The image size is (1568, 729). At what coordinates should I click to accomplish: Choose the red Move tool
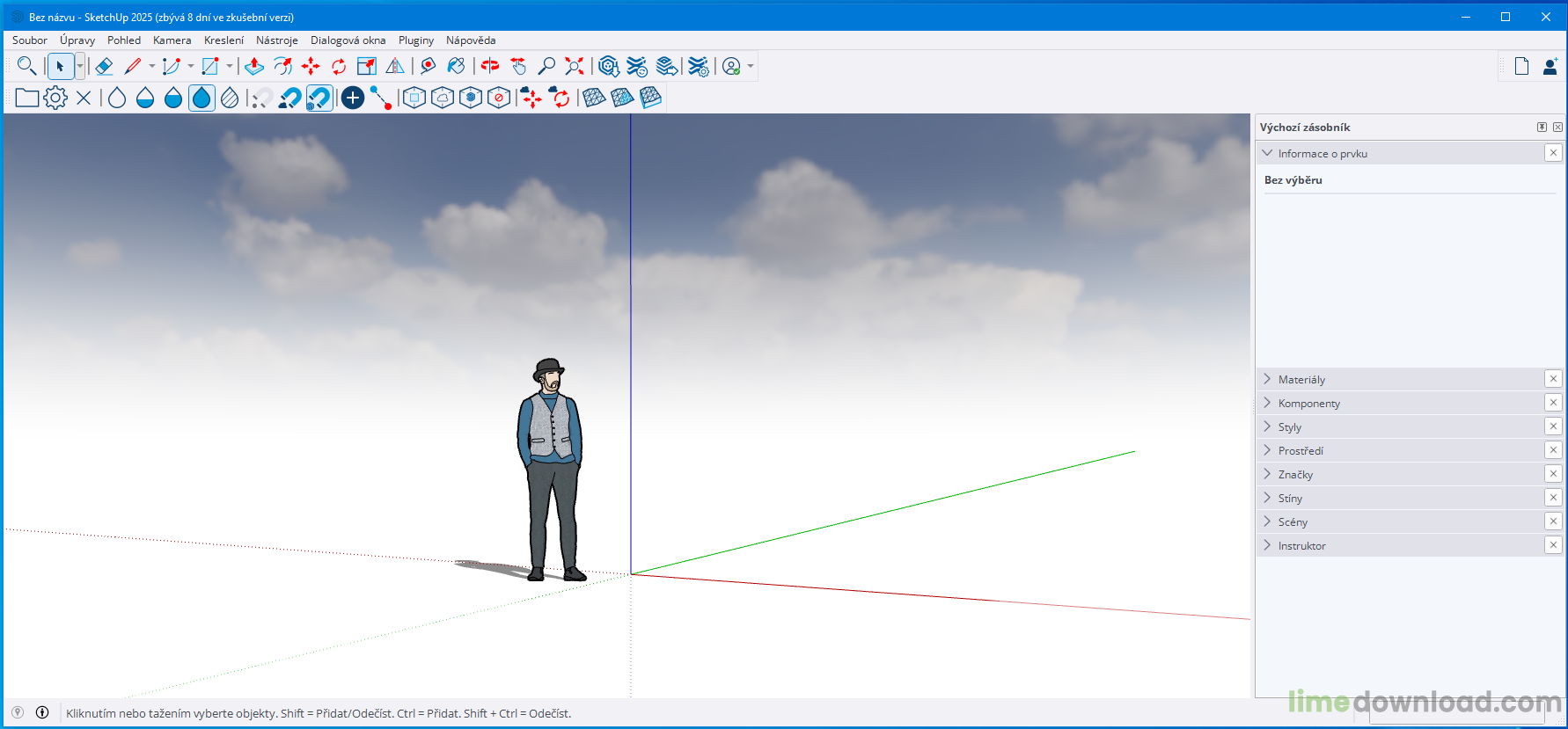point(311,66)
